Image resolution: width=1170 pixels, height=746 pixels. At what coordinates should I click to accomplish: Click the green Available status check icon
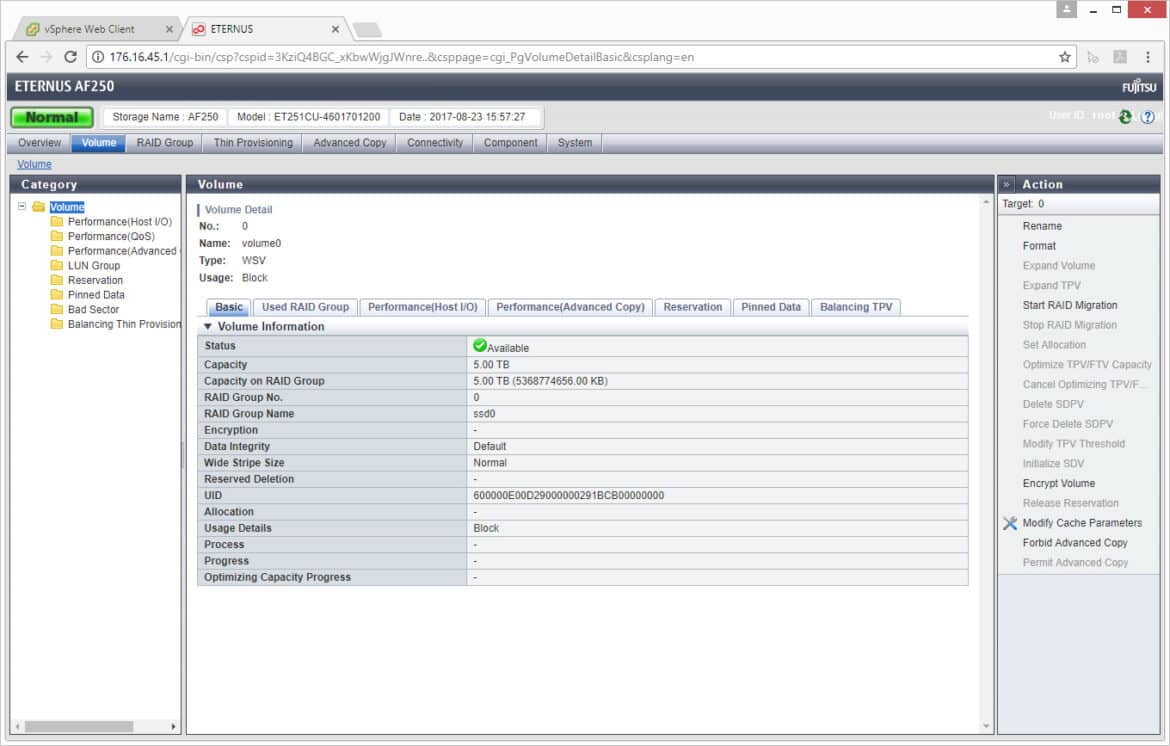[x=480, y=345]
